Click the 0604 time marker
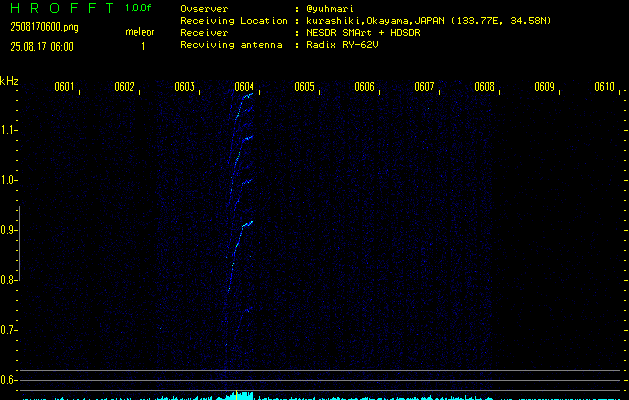This screenshot has height=400, width=629. pos(244,87)
